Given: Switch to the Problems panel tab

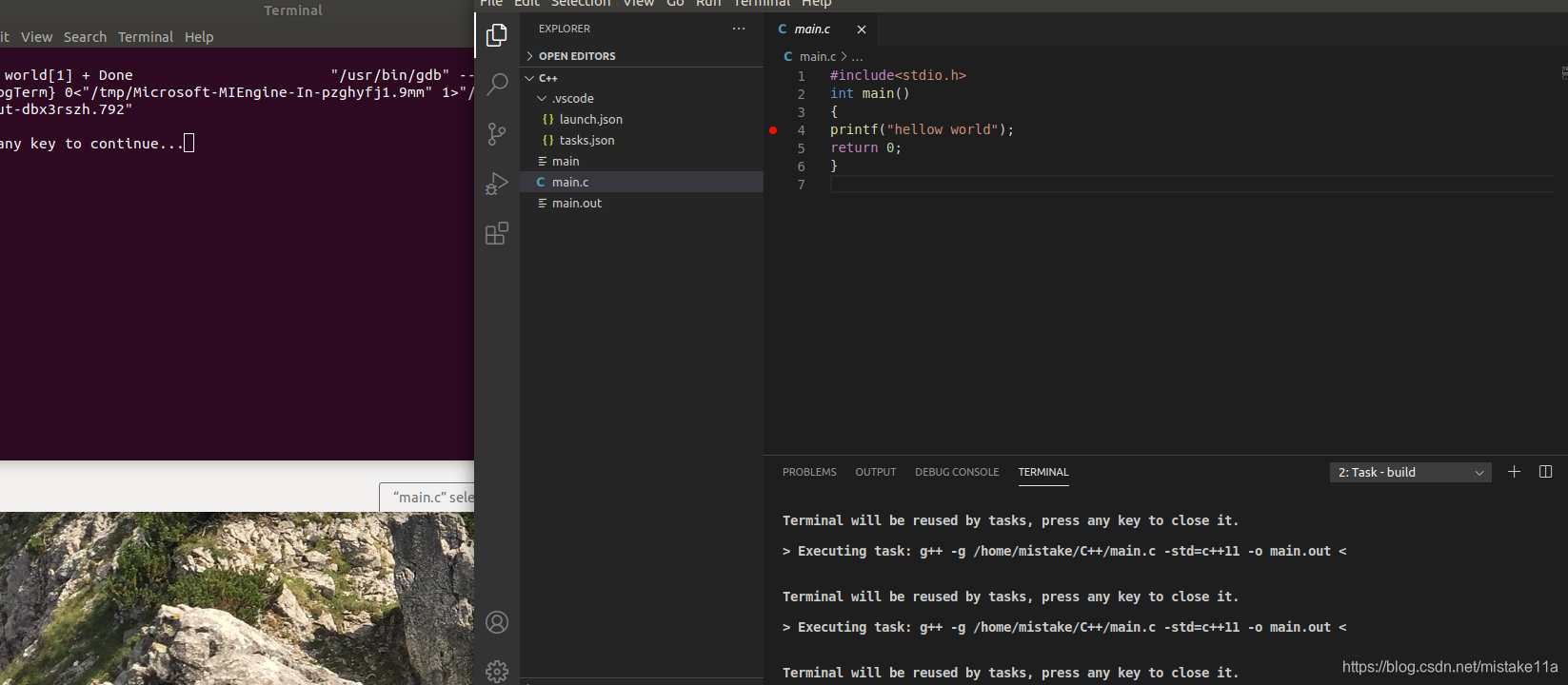Looking at the screenshot, I should pos(809,472).
